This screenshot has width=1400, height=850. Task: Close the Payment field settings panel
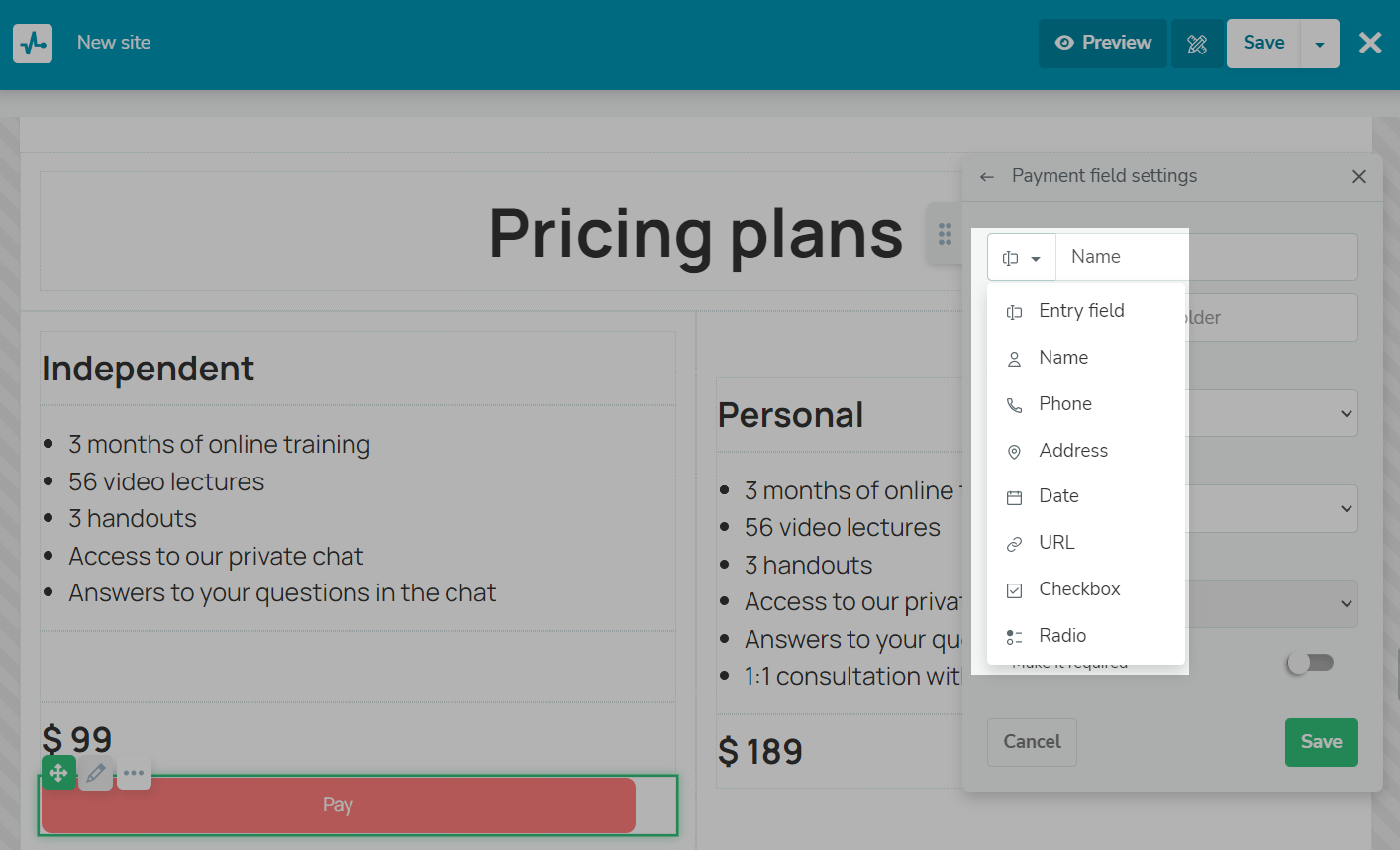[x=1359, y=176]
